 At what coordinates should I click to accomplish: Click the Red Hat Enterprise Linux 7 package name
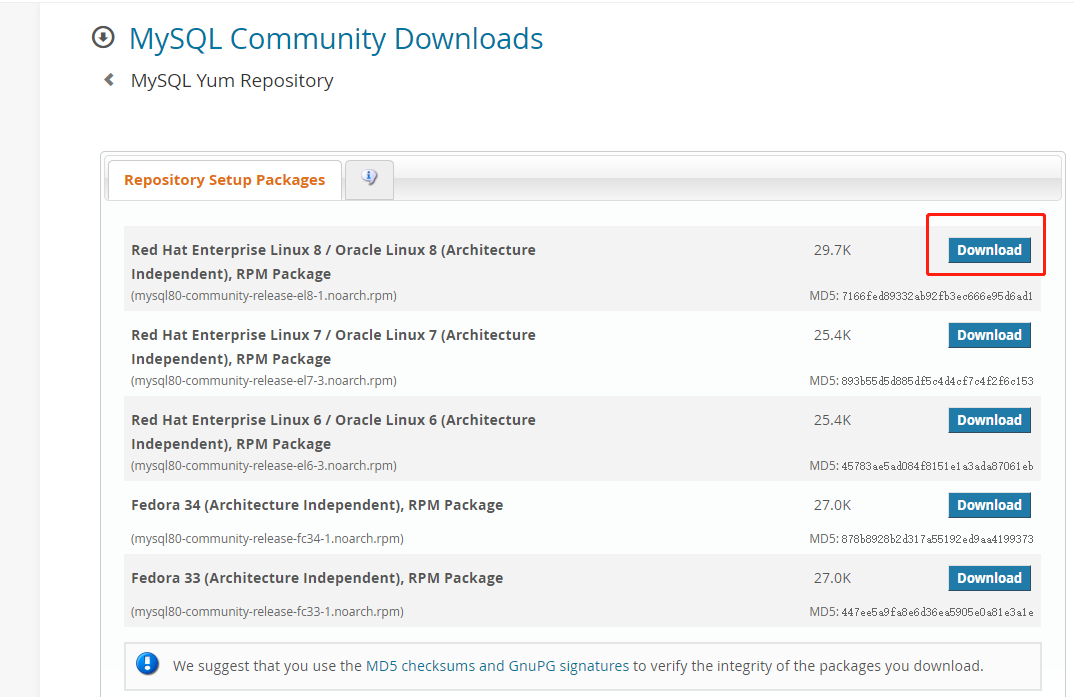[x=334, y=346]
